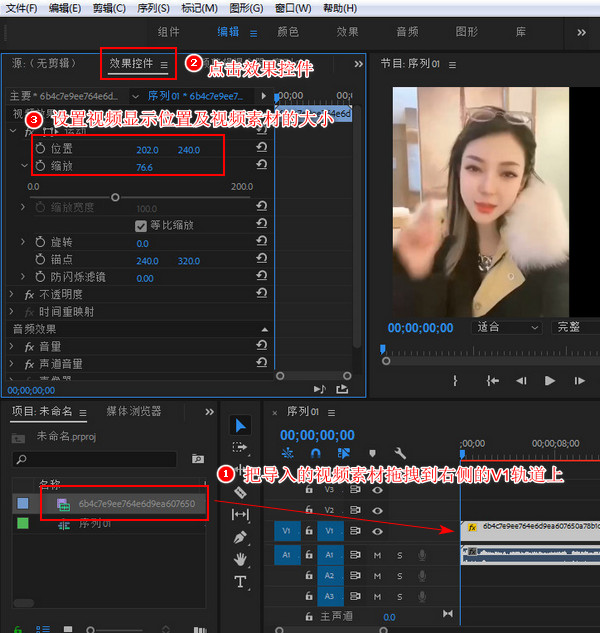600x633 pixels.
Task: Click the 缩放 scale slider handle
Action: pos(115,197)
